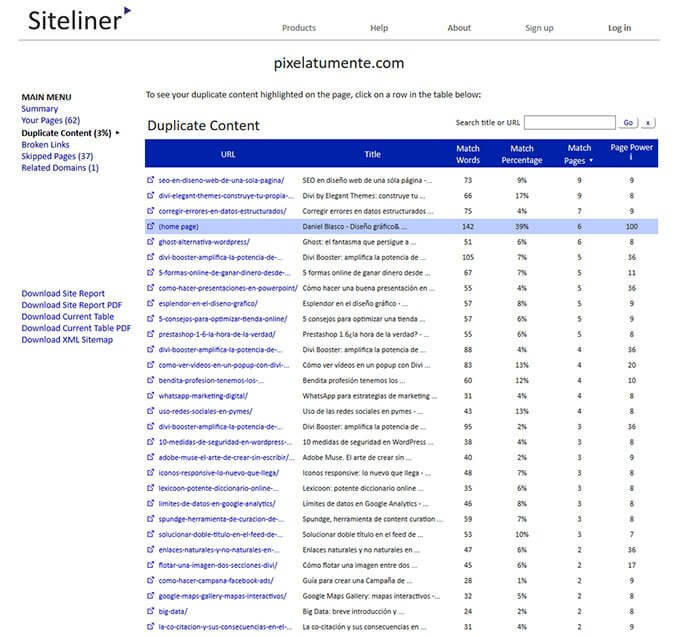This screenshot has height=637, width=680.
Task: Open external link icon for 5-consejos-para-optimizar-tienda-online row
Action: click(x=150, y=318)
